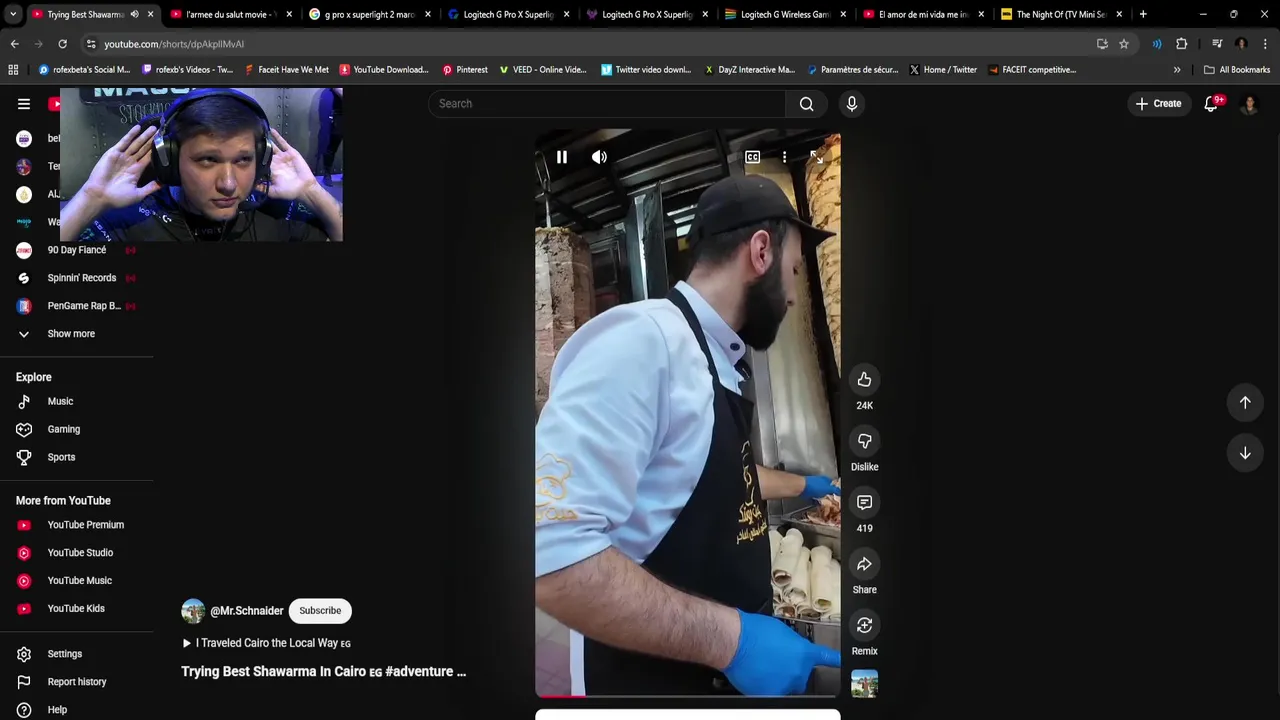Viewport: 1280px width, 720px height.
Task: Open 'I Traveled Cairo the Local Way' video link
Action: (x=266, y=643)
